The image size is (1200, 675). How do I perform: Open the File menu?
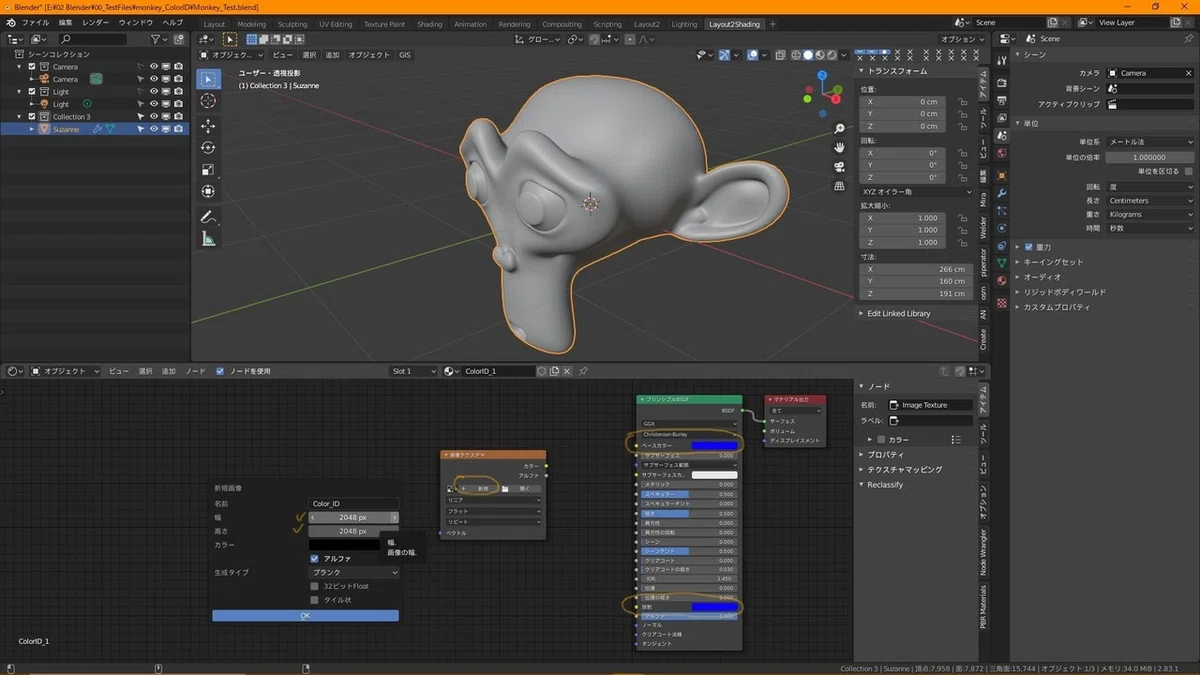coord(35,22)
